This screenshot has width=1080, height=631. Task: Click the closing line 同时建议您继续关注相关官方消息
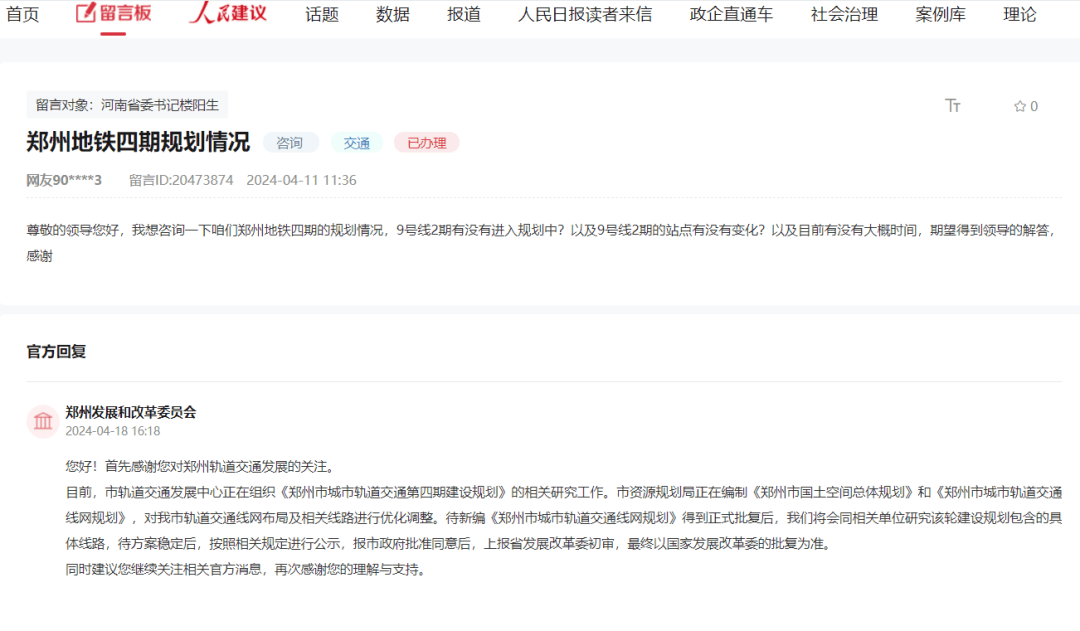(x=245, y=569)
